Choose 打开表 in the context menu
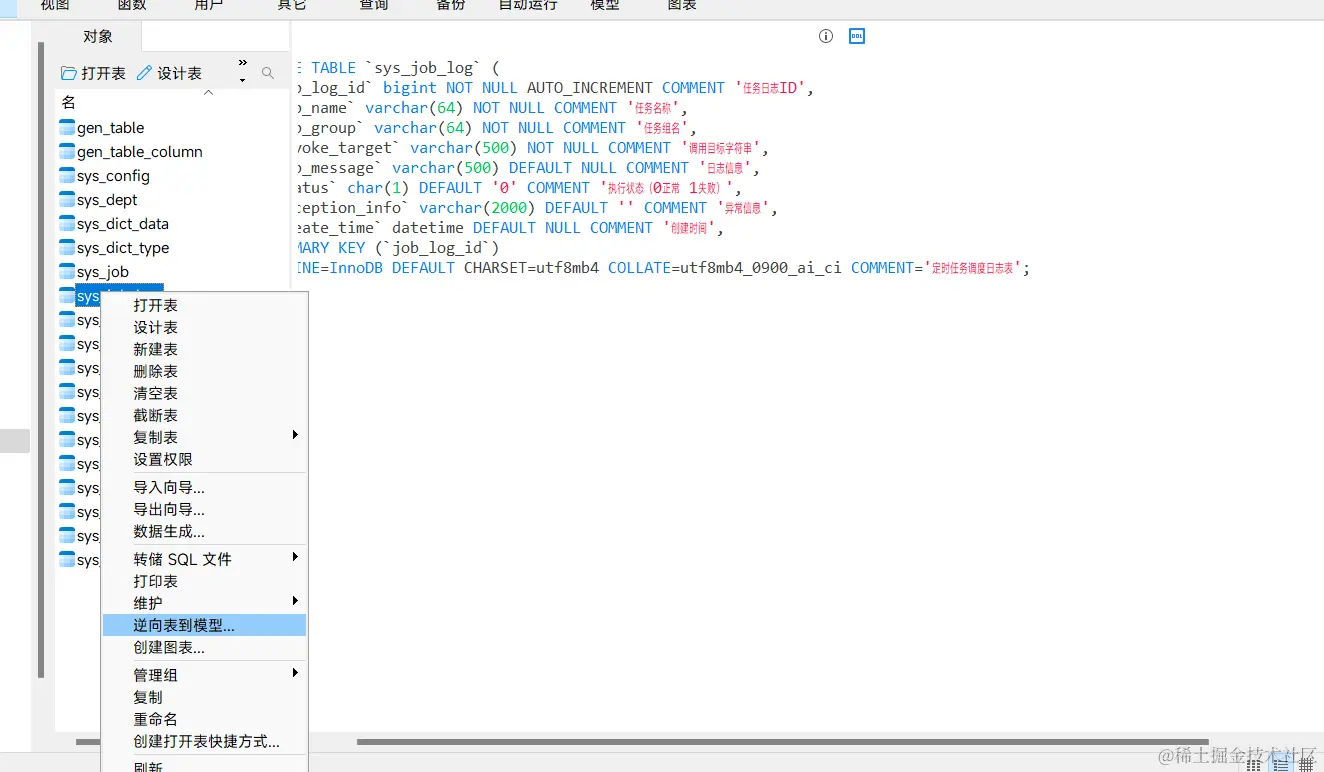Viewport: 1324px width, 772px height. click(205, 305)
